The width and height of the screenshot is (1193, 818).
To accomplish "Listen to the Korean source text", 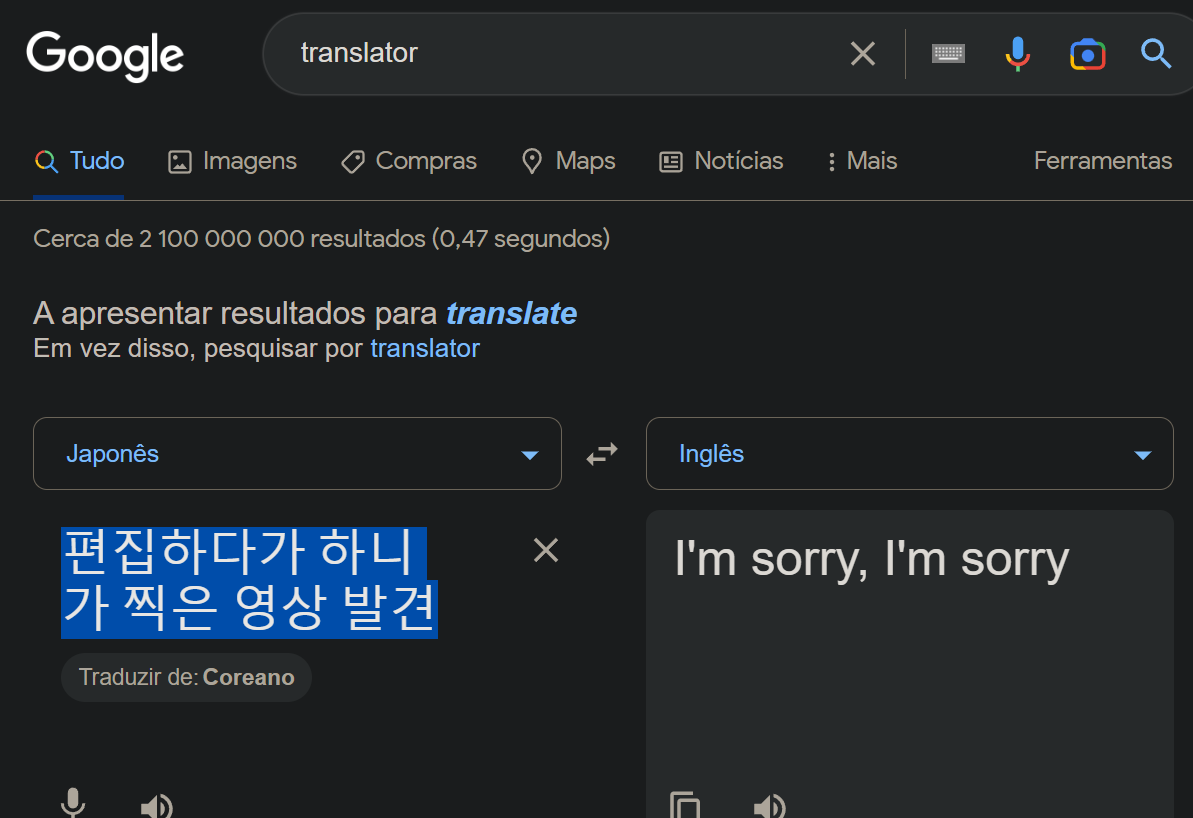I will coord(156,805).
